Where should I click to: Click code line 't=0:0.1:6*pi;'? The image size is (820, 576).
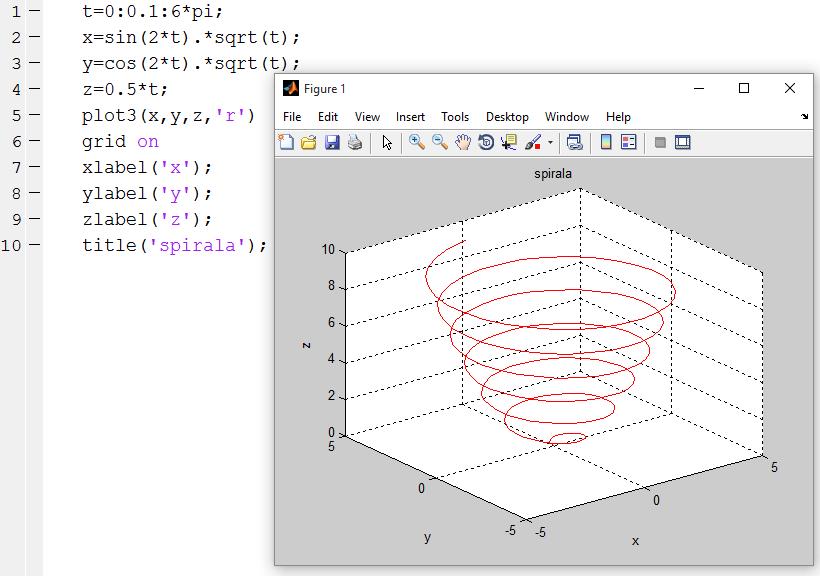(153, 12)
